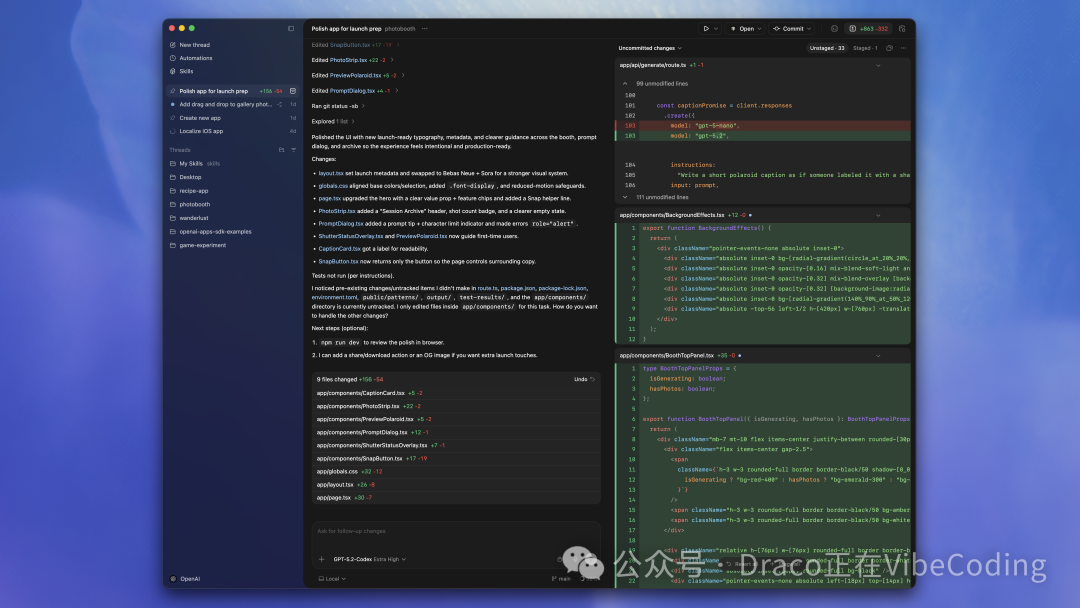Click the OpenAI logo at the sidebar bottom

174,578
